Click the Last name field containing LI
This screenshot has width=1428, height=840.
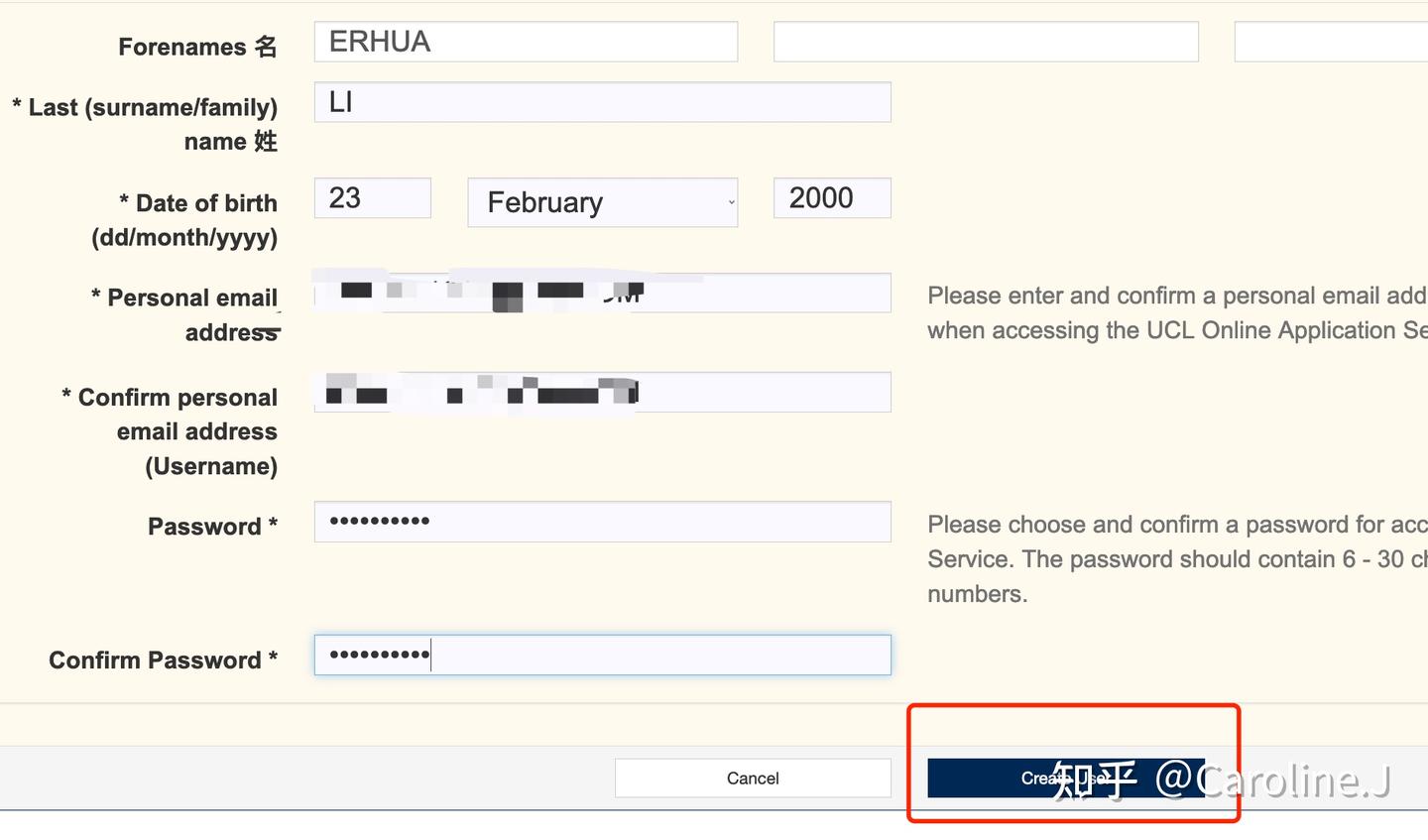click(602, 102)
